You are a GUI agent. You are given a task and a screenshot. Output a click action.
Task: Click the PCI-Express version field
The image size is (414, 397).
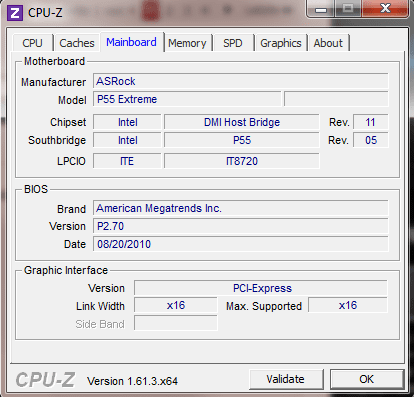point(261,288)
